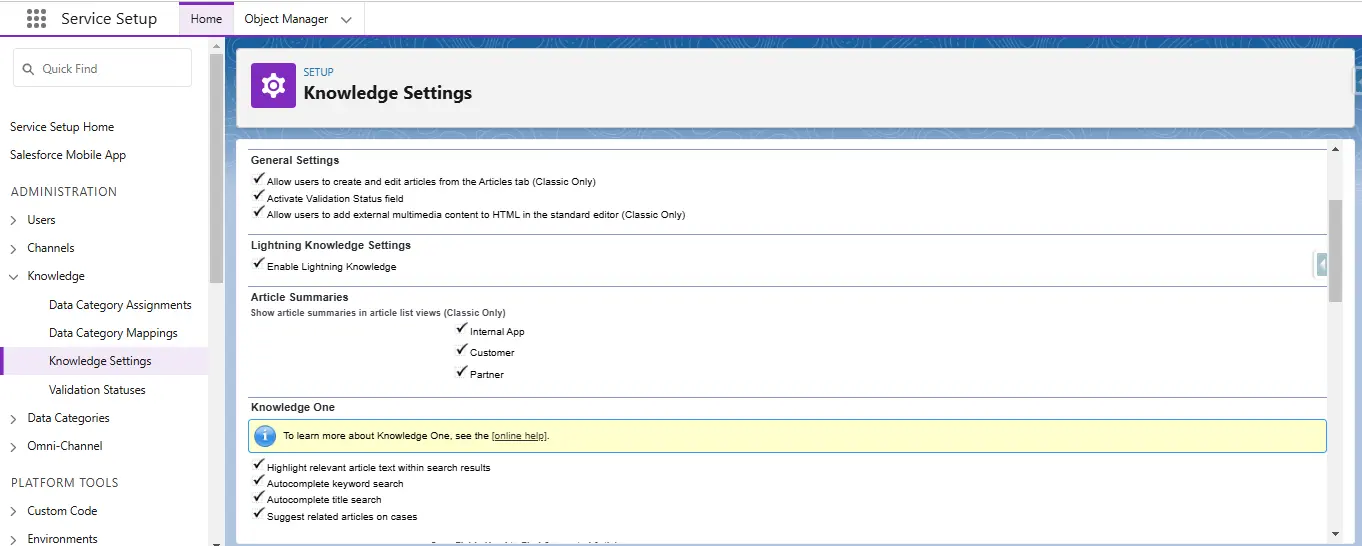This screenshot has height=546, width=1362.
Task: Toggle Partner article summaries checkbox
Action: (x=462, y=372)
